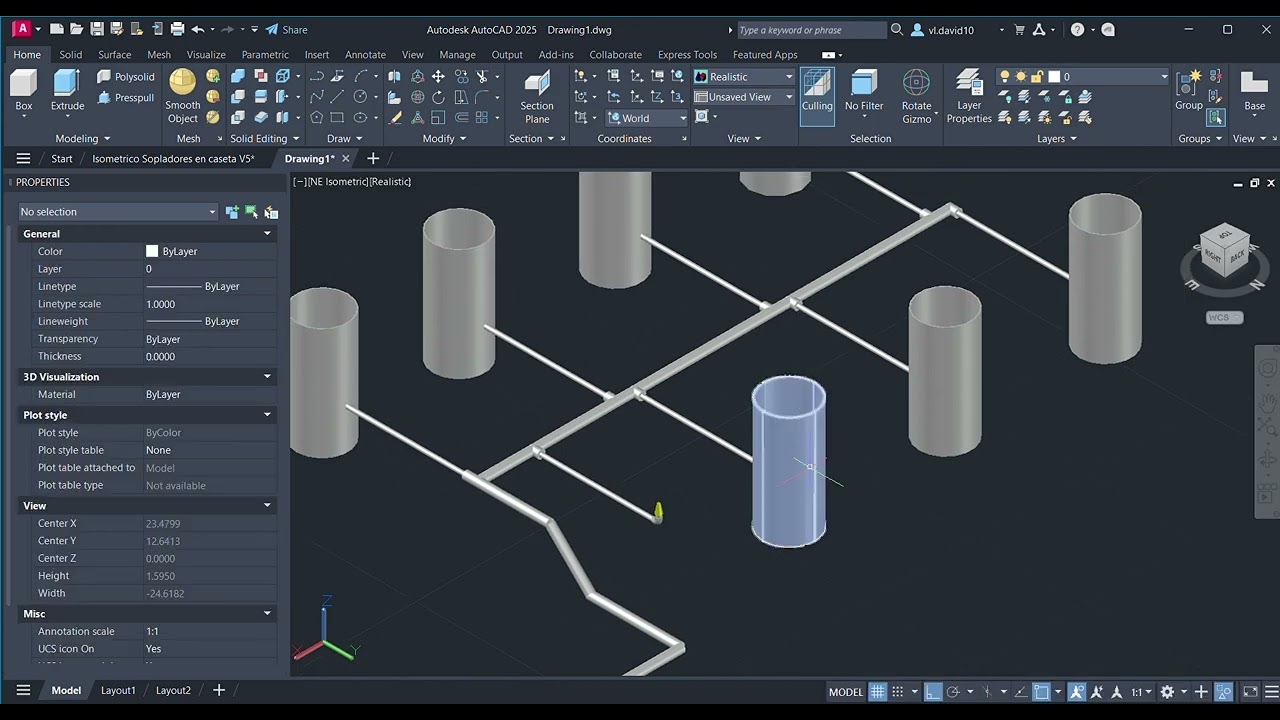Switch to the Solid ribbon tab
The height and width of the screenshot is (720, 1280).
point(70,55)
